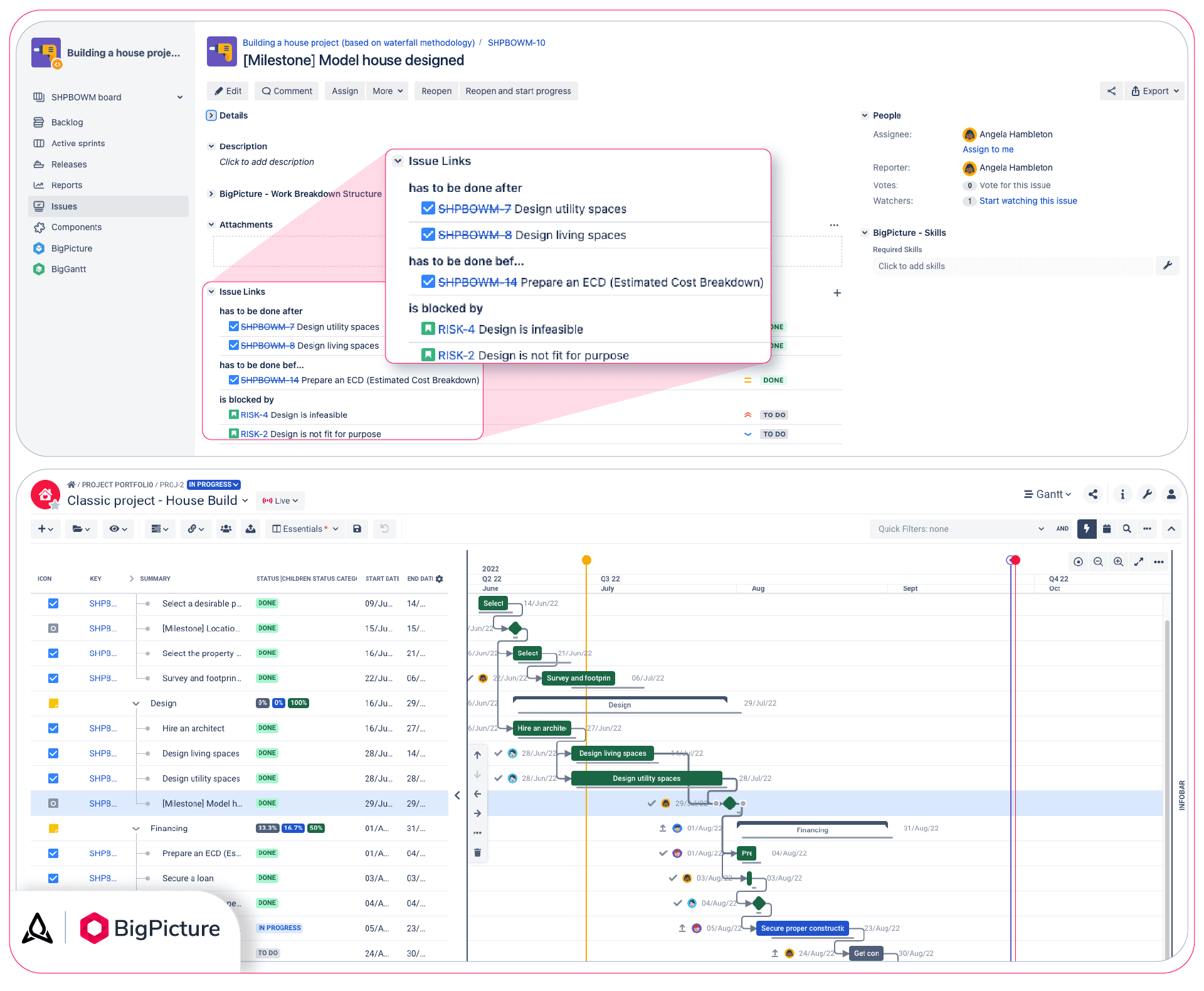Click Assign to me link
This screenshot has height=991, width=1204.
[x=988, y=149]
